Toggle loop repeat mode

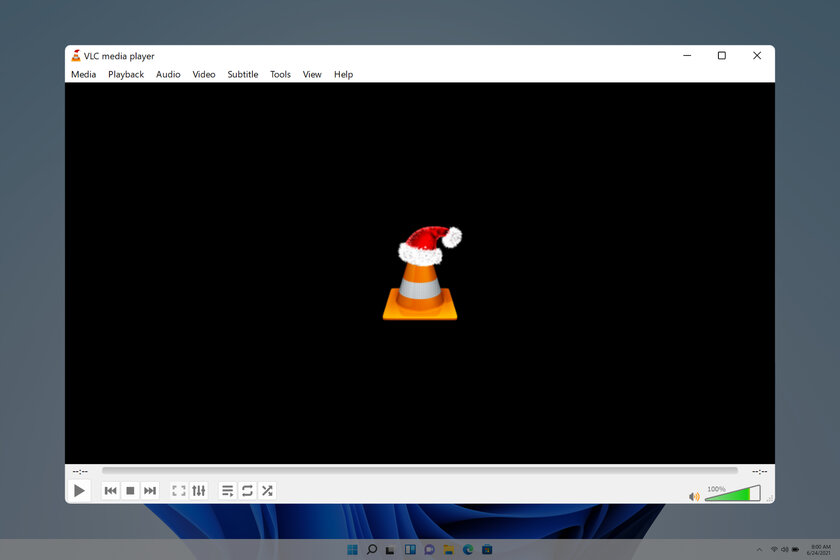point(247,490)
